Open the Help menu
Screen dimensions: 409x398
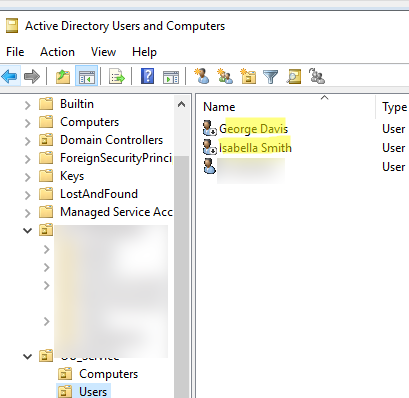tap(144, 52)
